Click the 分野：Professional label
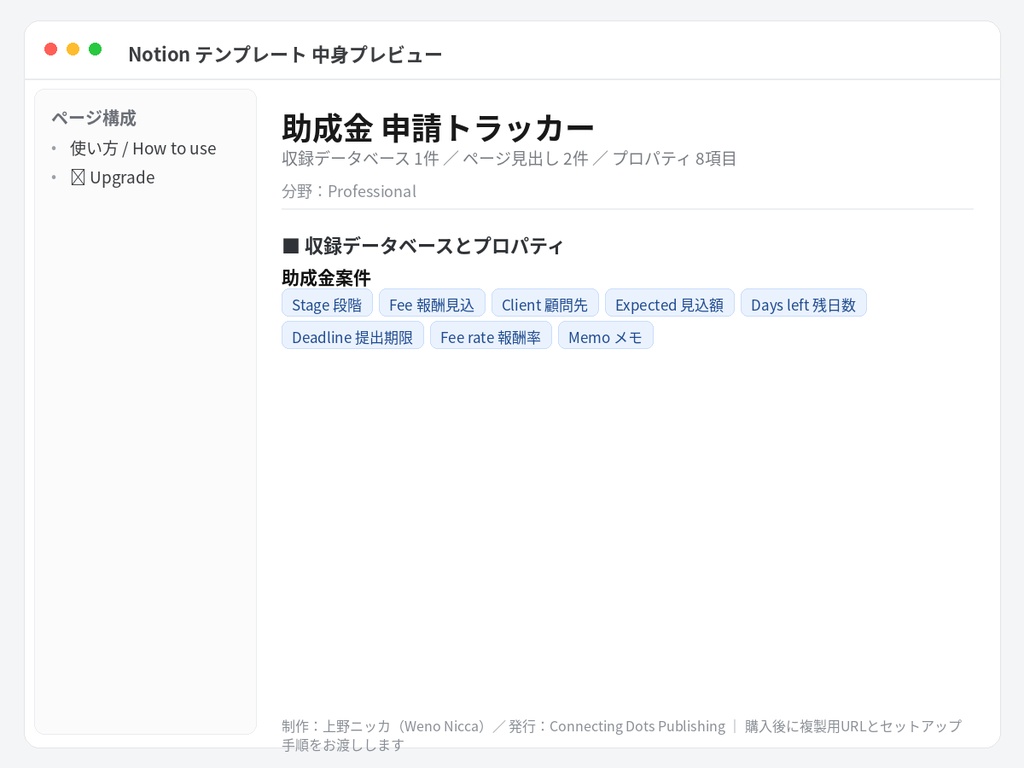The width and height of the screenshot is (1024, 768). 349,191
